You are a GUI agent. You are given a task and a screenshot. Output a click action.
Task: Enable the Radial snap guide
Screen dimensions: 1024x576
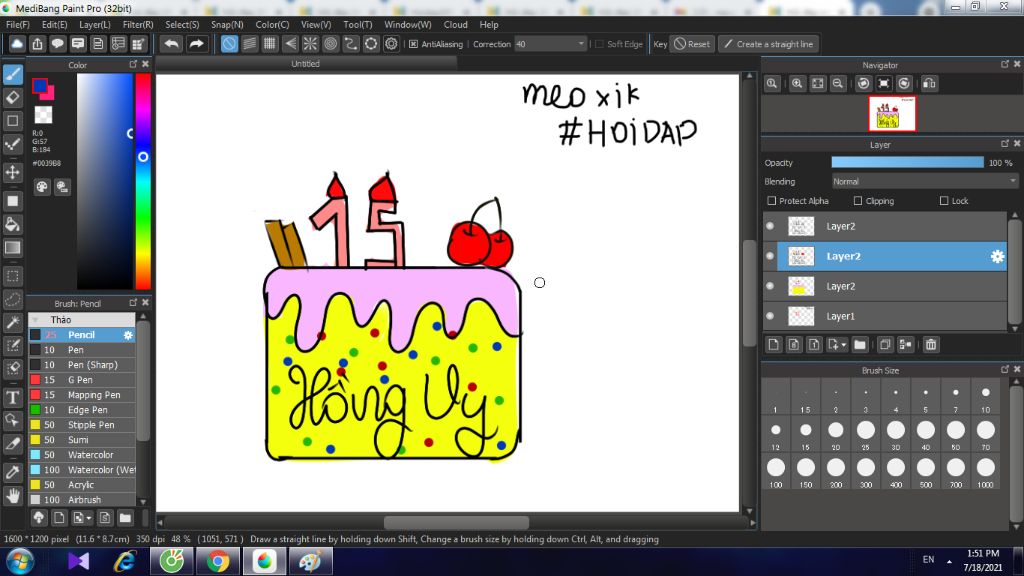click(x=310, y=44)
